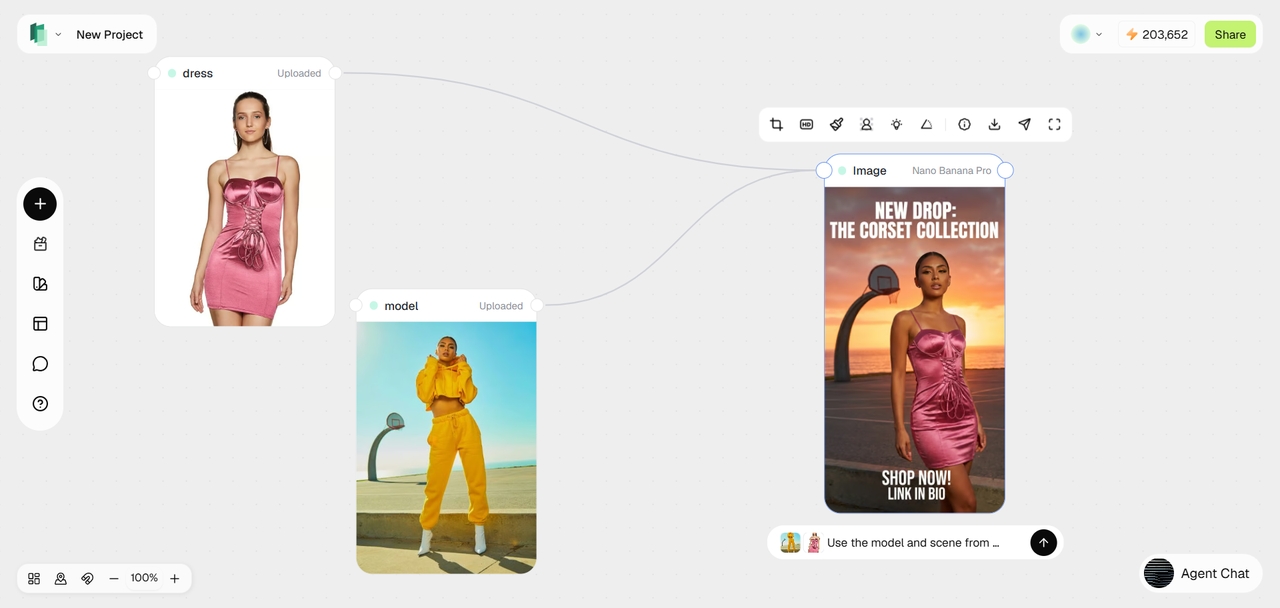This screenshot has width=1280, height=608.
Task: Click the magnet snap icon at bottom
Action: point(88,578)
